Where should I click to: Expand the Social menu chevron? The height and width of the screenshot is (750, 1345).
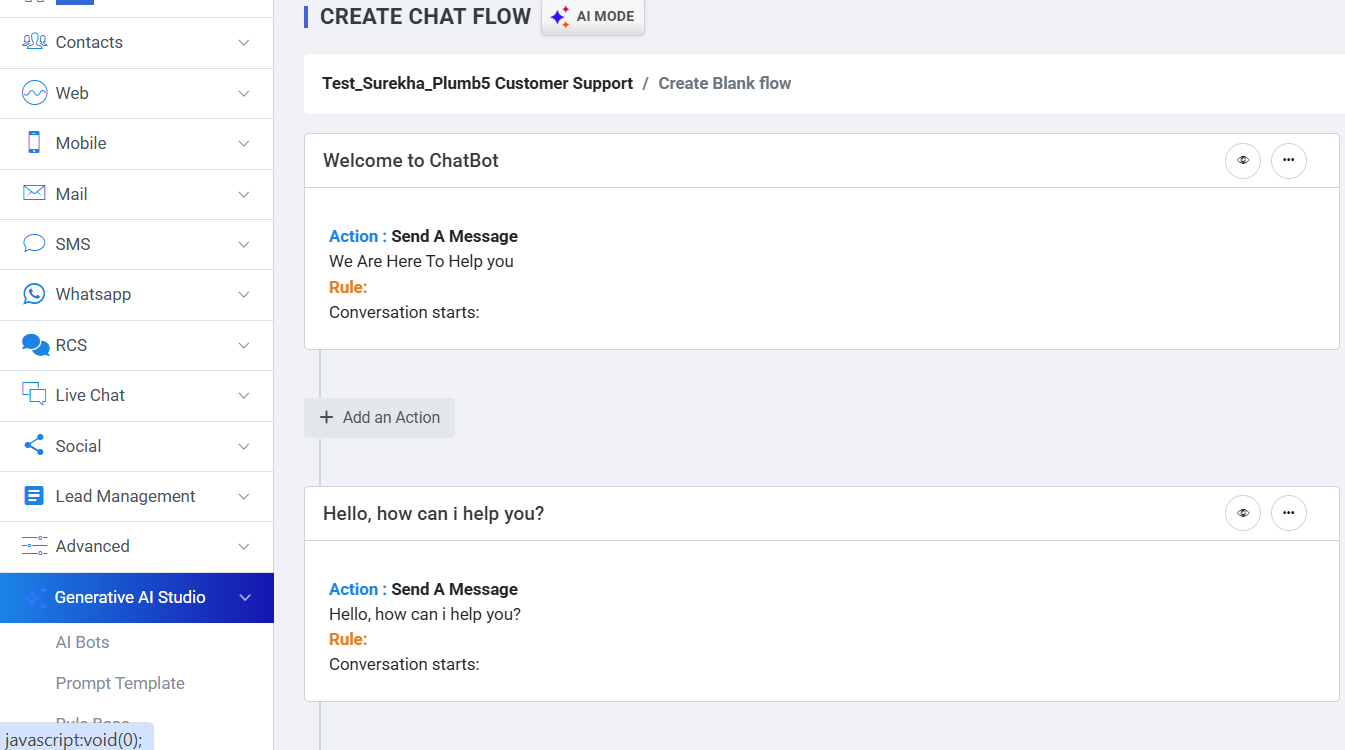tap(244, 446)
